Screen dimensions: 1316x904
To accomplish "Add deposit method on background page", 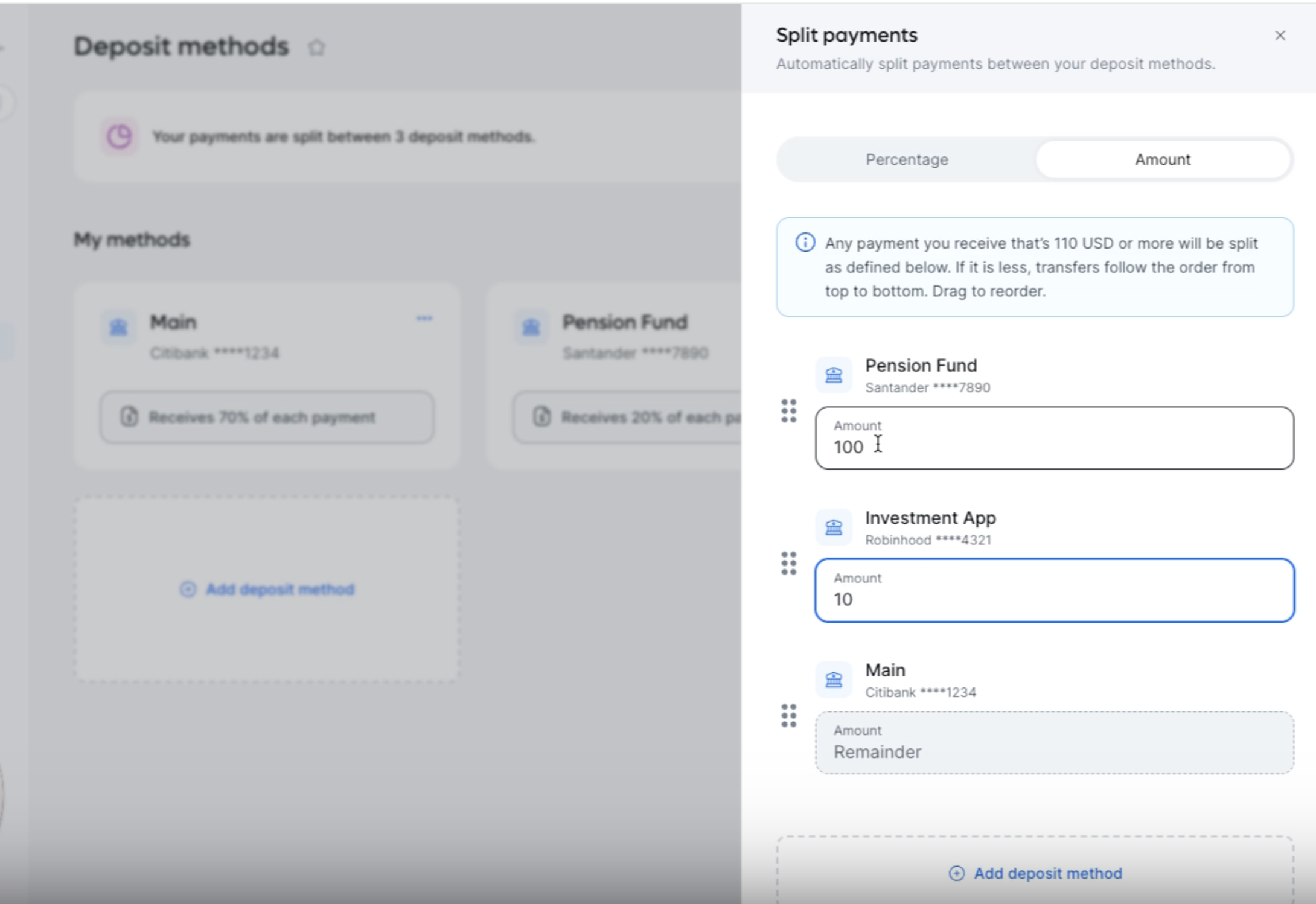I will coord(267,589).
